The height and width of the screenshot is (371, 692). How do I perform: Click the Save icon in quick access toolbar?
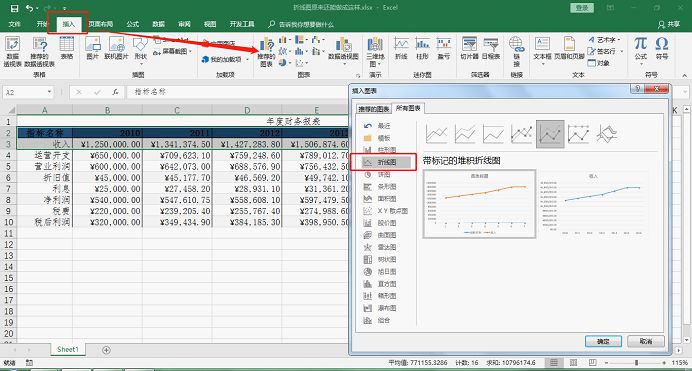coord(14,8)
